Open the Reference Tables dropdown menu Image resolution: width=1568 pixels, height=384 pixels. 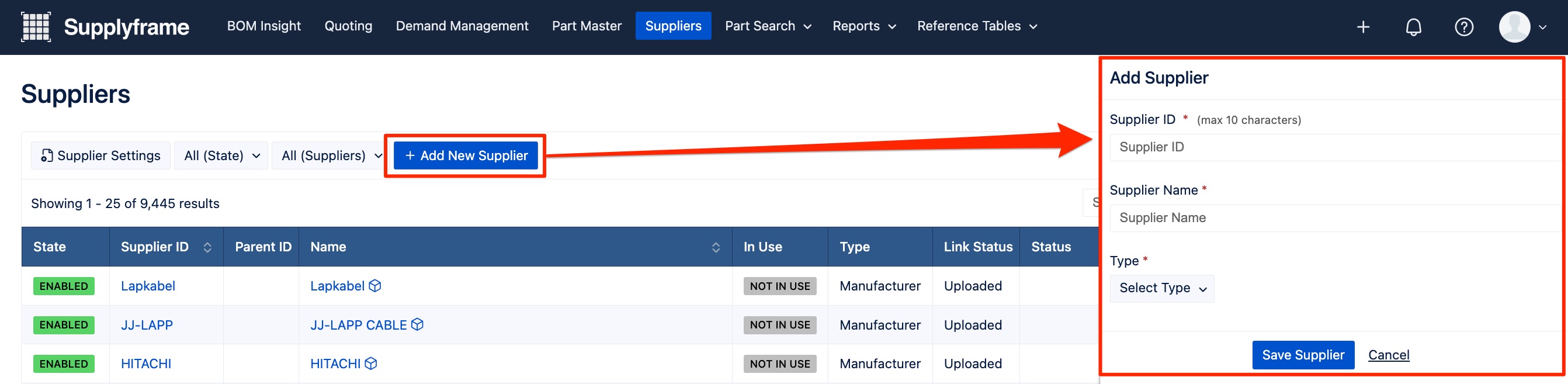(x=977, y=26)
